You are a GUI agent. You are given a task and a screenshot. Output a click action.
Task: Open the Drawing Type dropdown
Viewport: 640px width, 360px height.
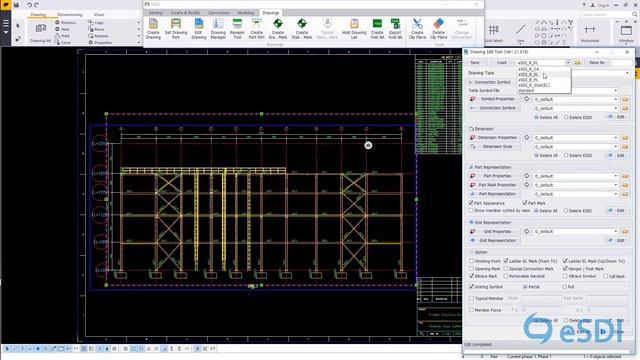(x=627, y=73)
